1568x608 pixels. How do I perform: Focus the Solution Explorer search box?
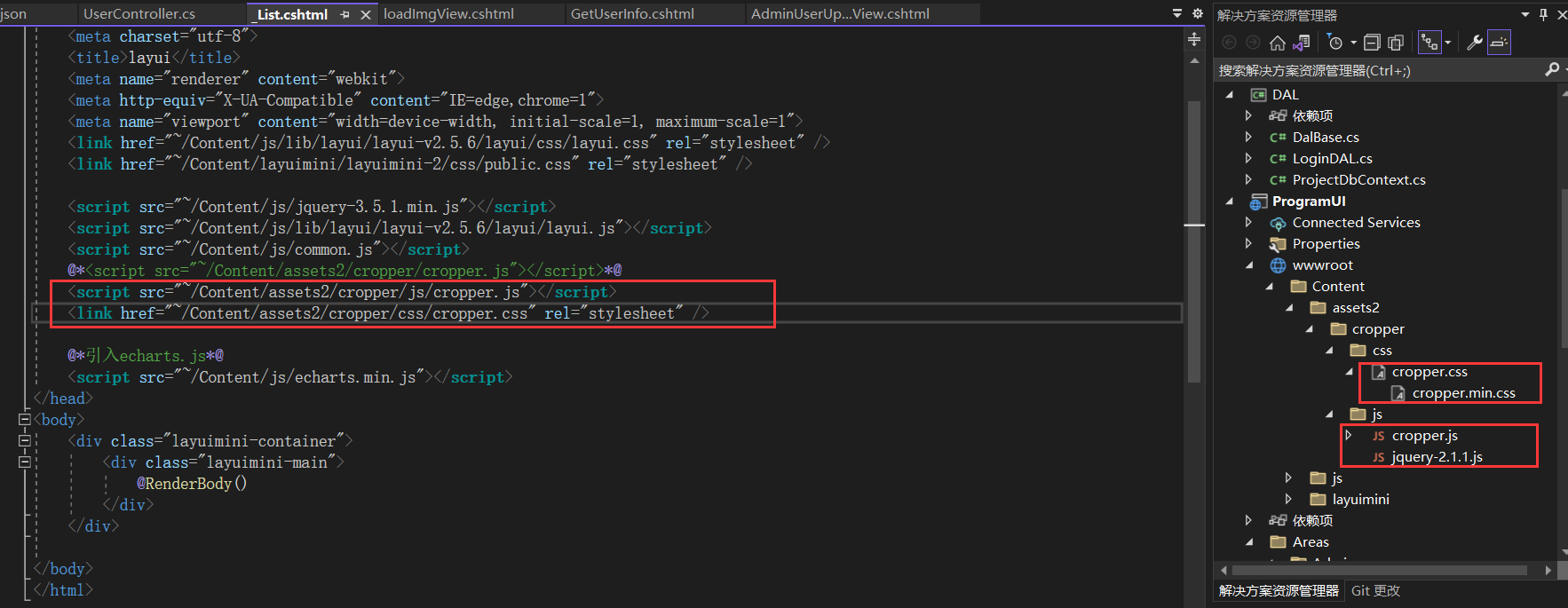click(x=1378, y=70)
